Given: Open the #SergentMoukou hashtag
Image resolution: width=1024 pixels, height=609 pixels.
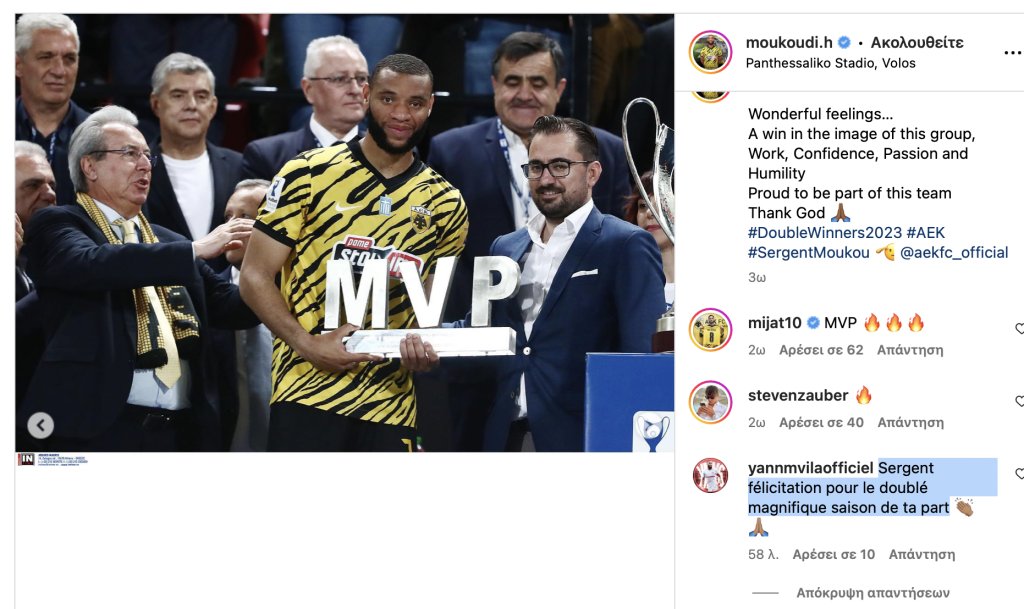Looking at the screenshot, I should point(808,253).
